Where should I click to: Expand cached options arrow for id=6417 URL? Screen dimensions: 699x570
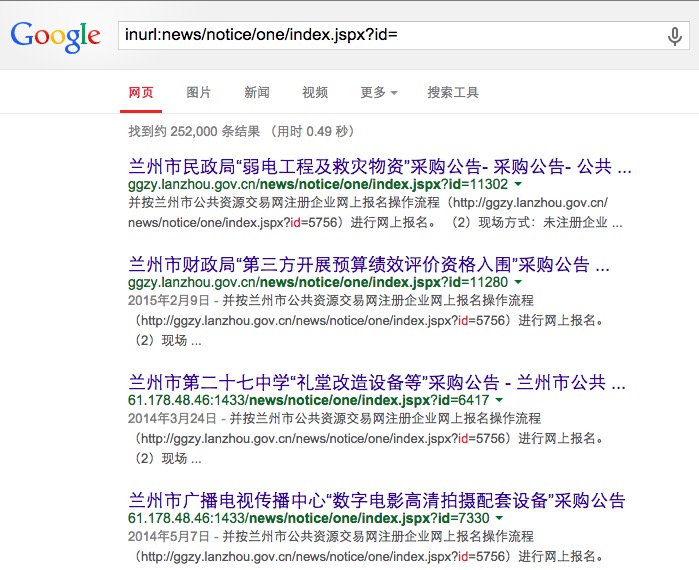pos(499,400)
